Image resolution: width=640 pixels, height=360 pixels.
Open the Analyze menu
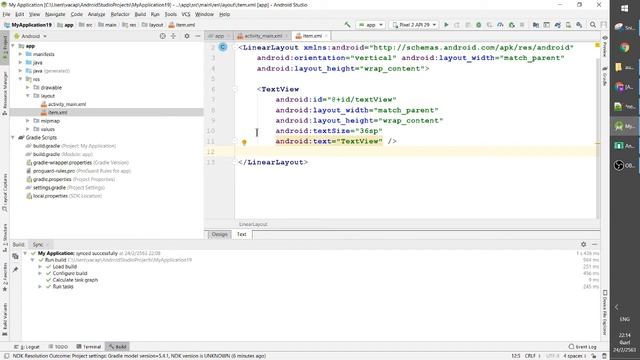(96, 14)
